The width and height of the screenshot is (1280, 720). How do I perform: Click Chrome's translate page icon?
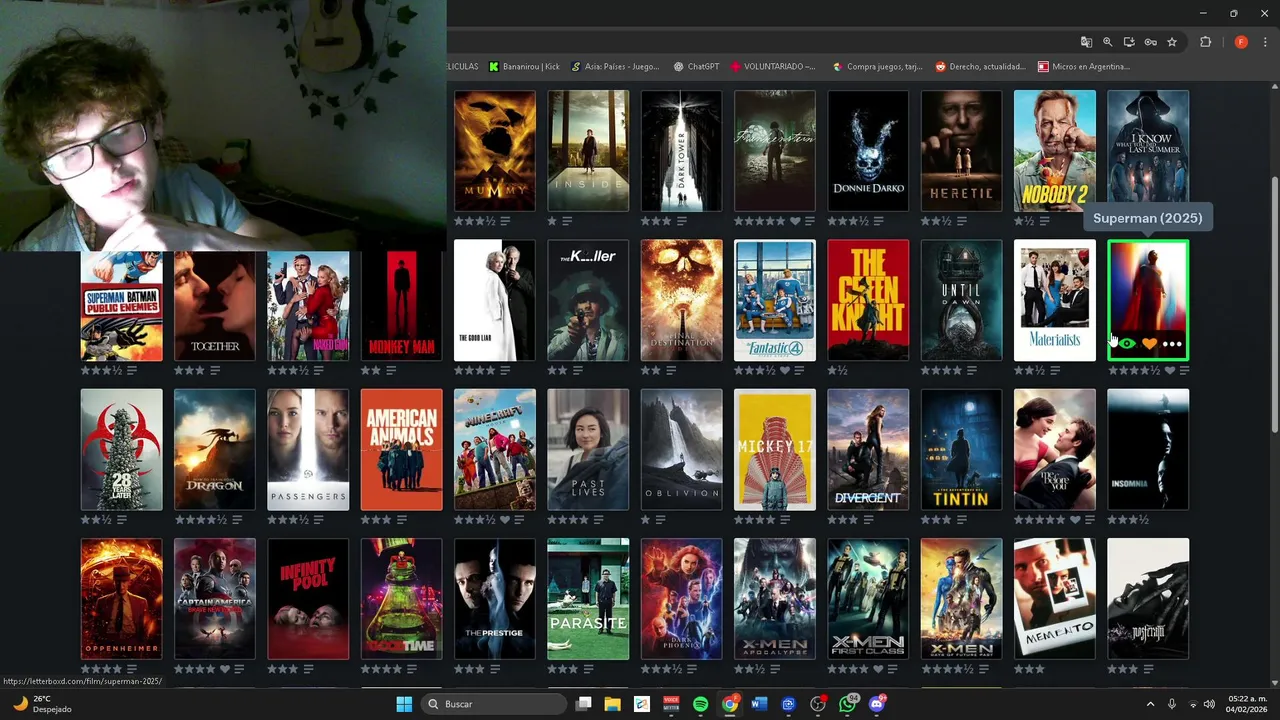1086,42
